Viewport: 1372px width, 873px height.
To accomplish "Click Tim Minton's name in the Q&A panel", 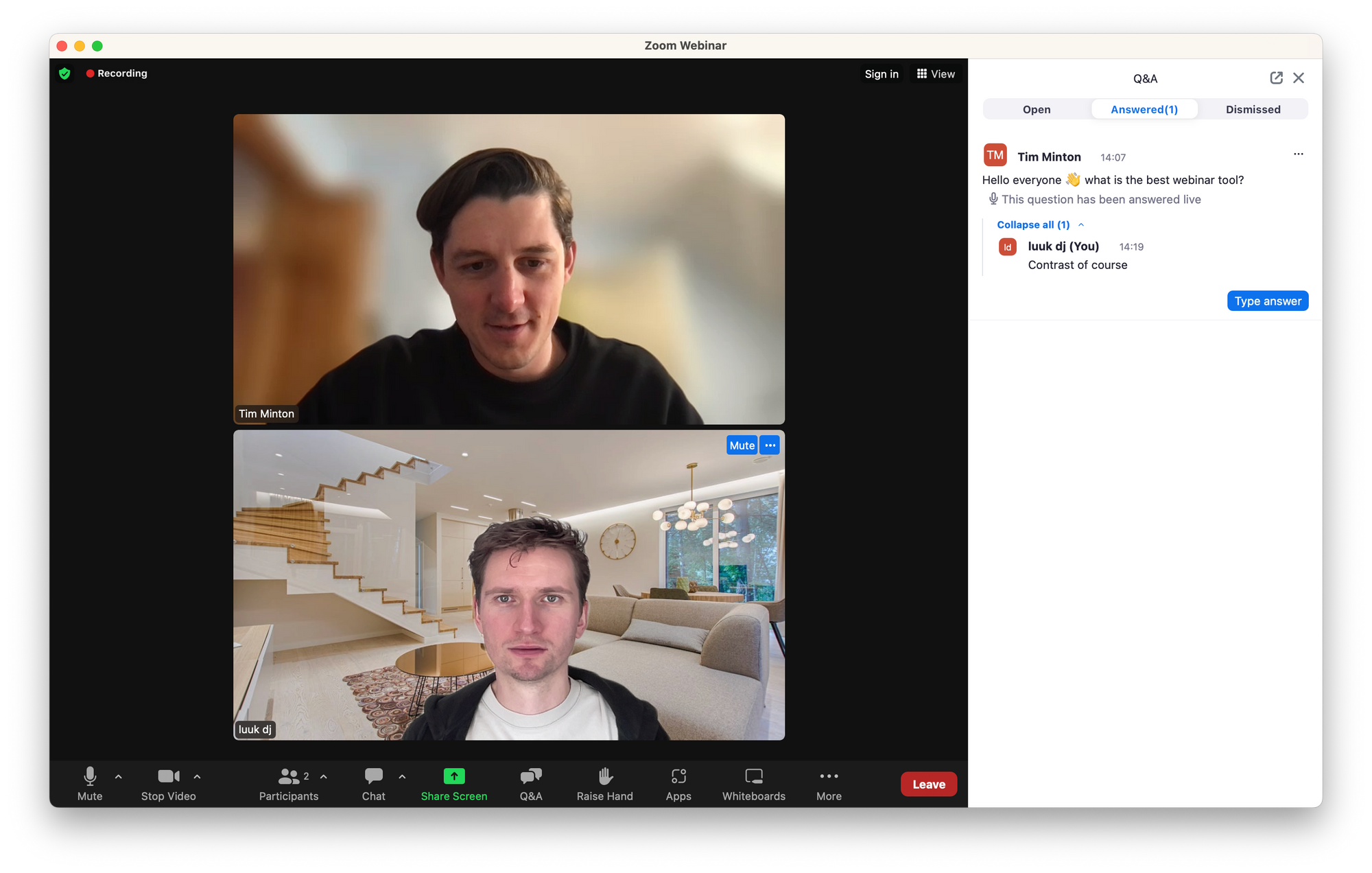I will (x=1049, y=156).
